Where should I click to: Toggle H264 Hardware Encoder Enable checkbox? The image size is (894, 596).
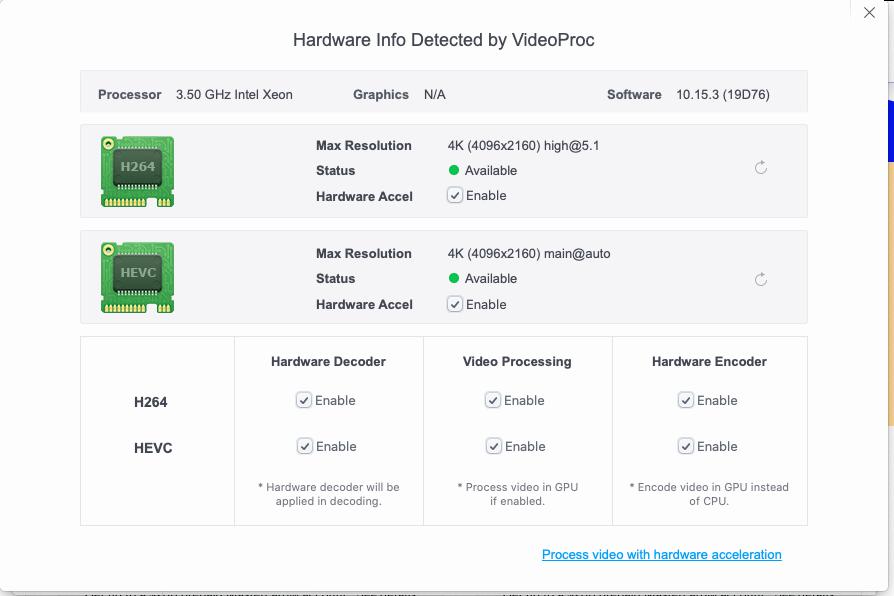click(686, 401)
